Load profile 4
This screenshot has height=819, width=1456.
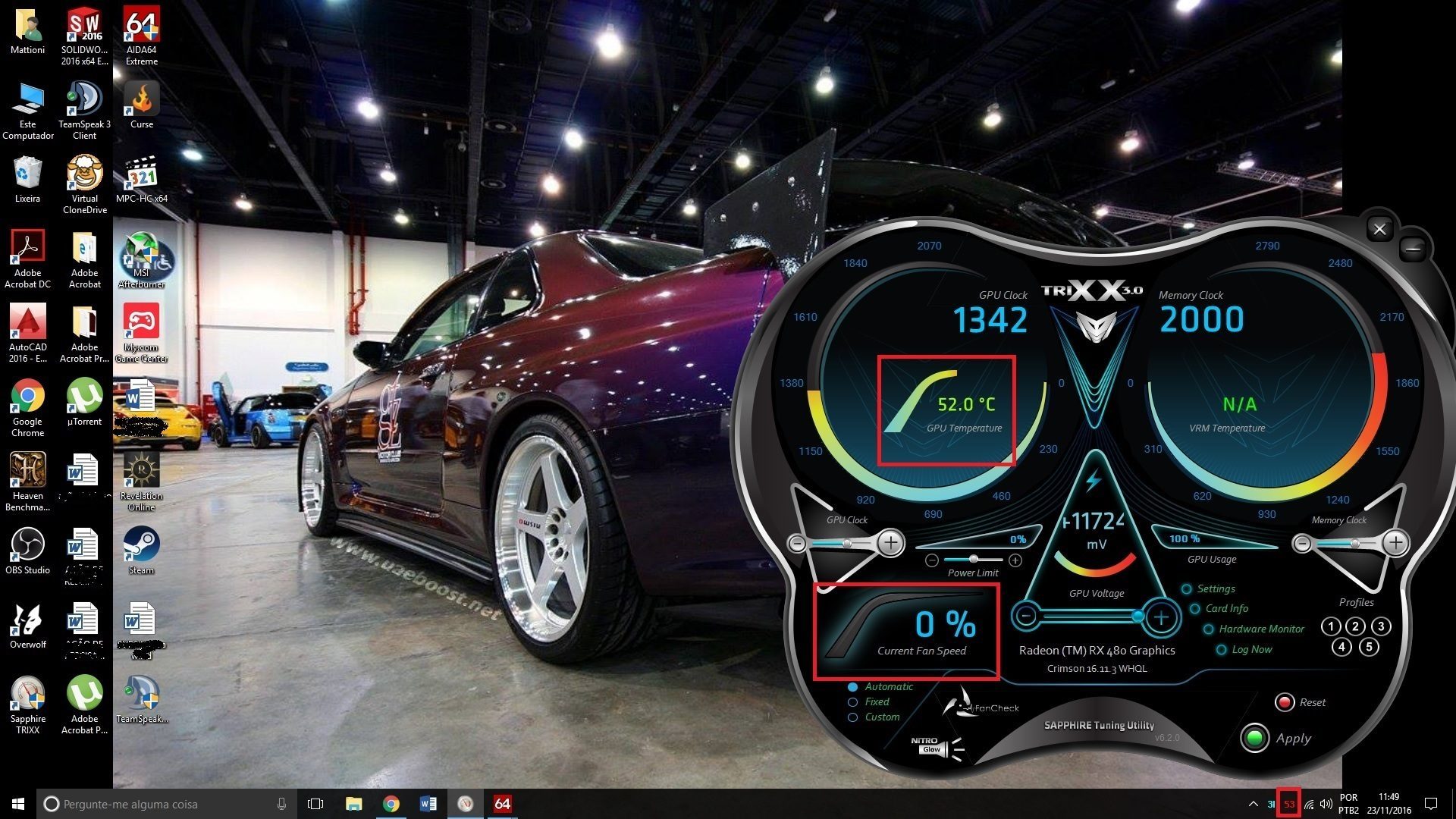tap(1342, 647)
